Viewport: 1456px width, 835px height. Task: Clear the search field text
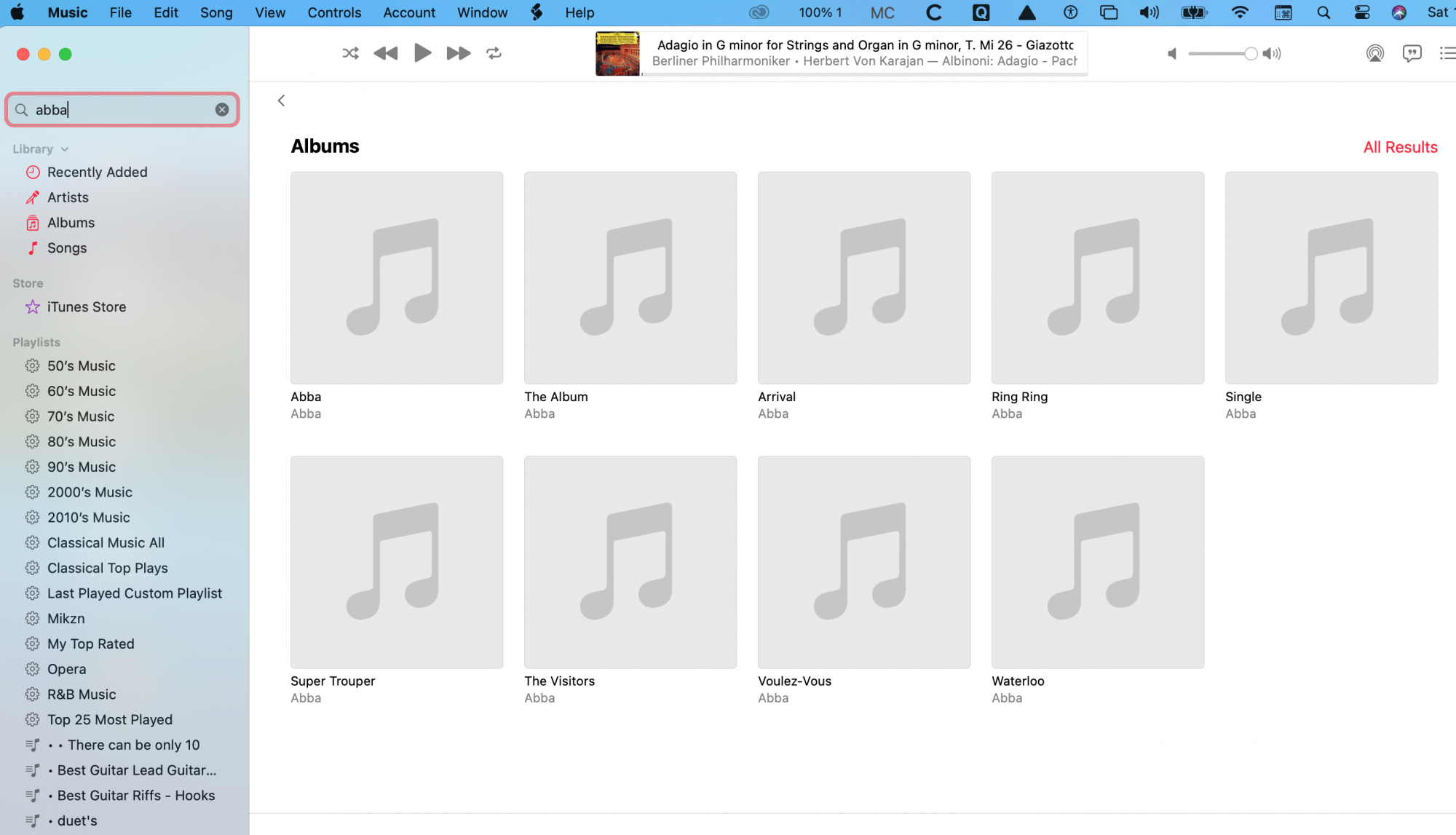tap(222, 109)
